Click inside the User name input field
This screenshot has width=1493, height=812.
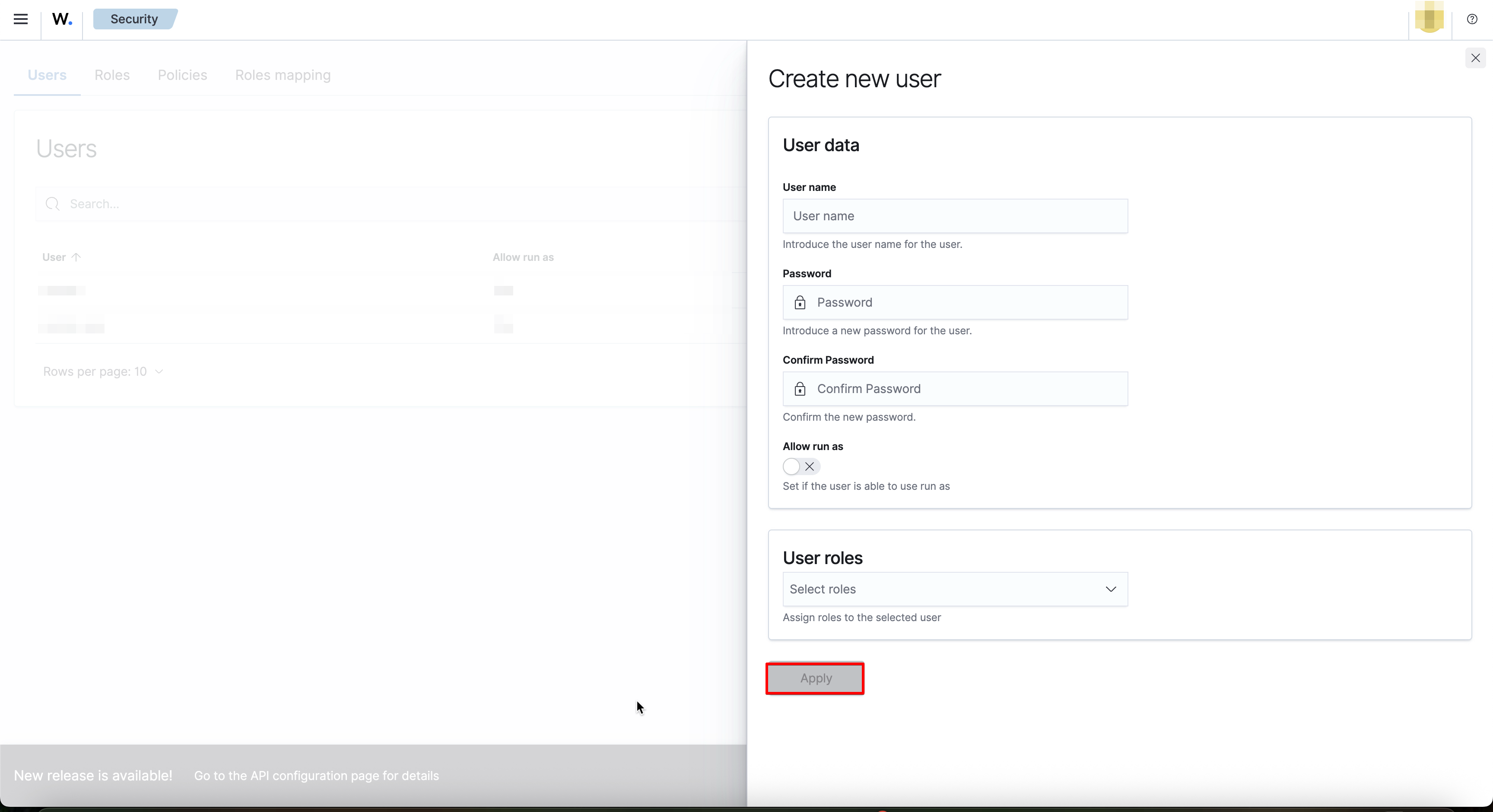pyautogui.click(x=955, y=216)
